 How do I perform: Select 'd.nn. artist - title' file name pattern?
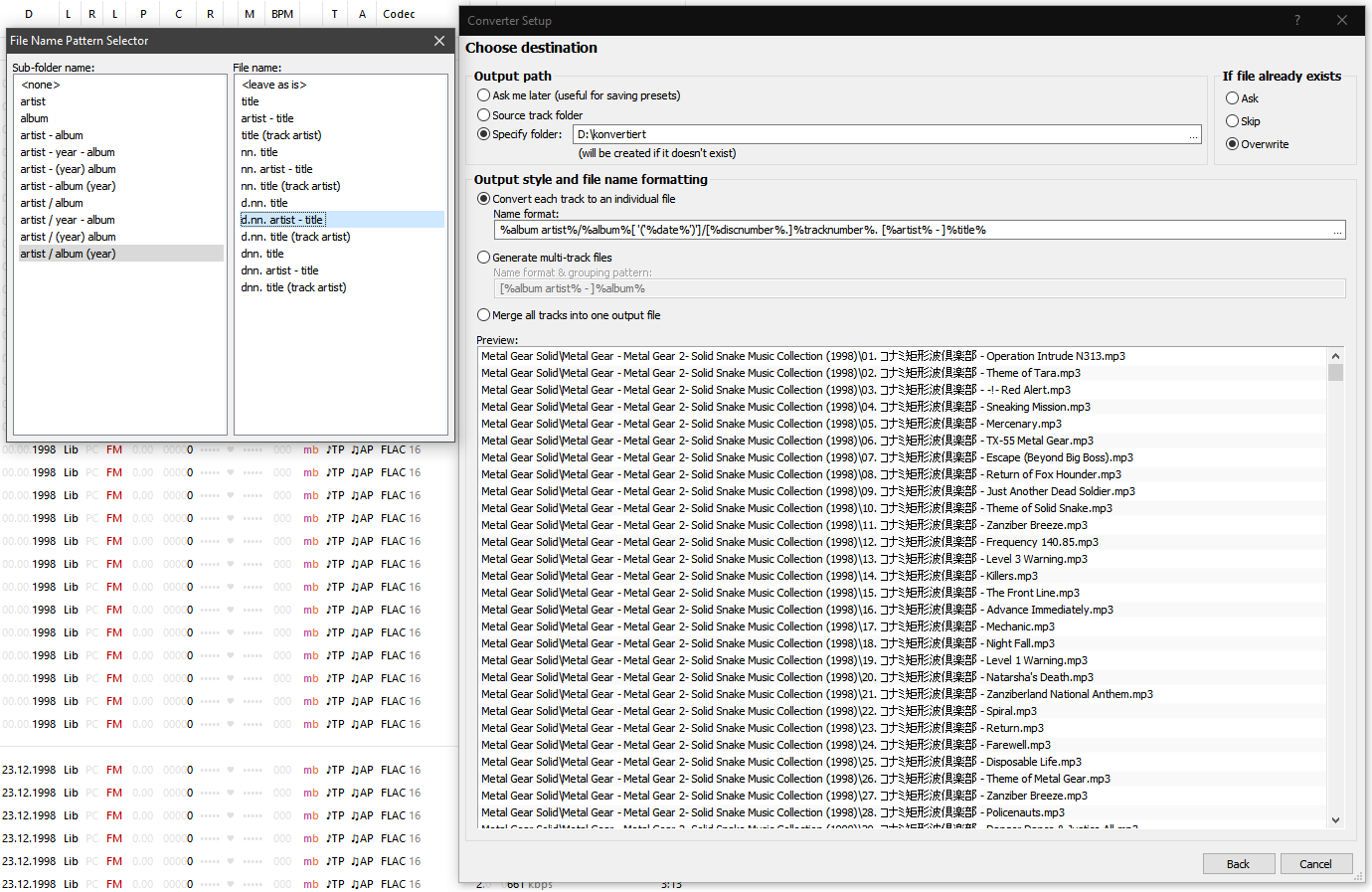pyautogui.click(x=341, y=220)
